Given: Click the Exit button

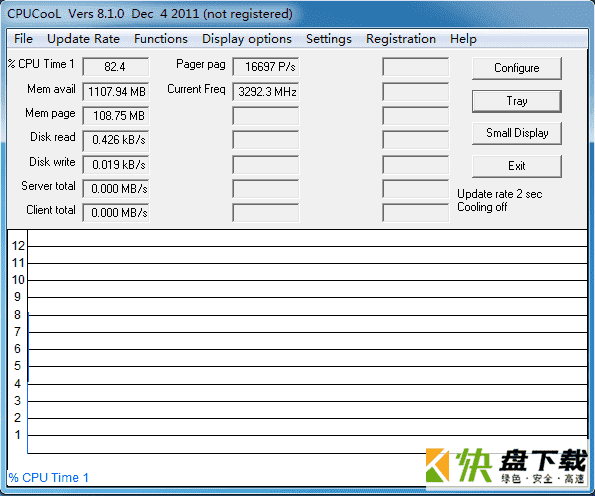Looking at the screenshot, I should click(516, 166).
